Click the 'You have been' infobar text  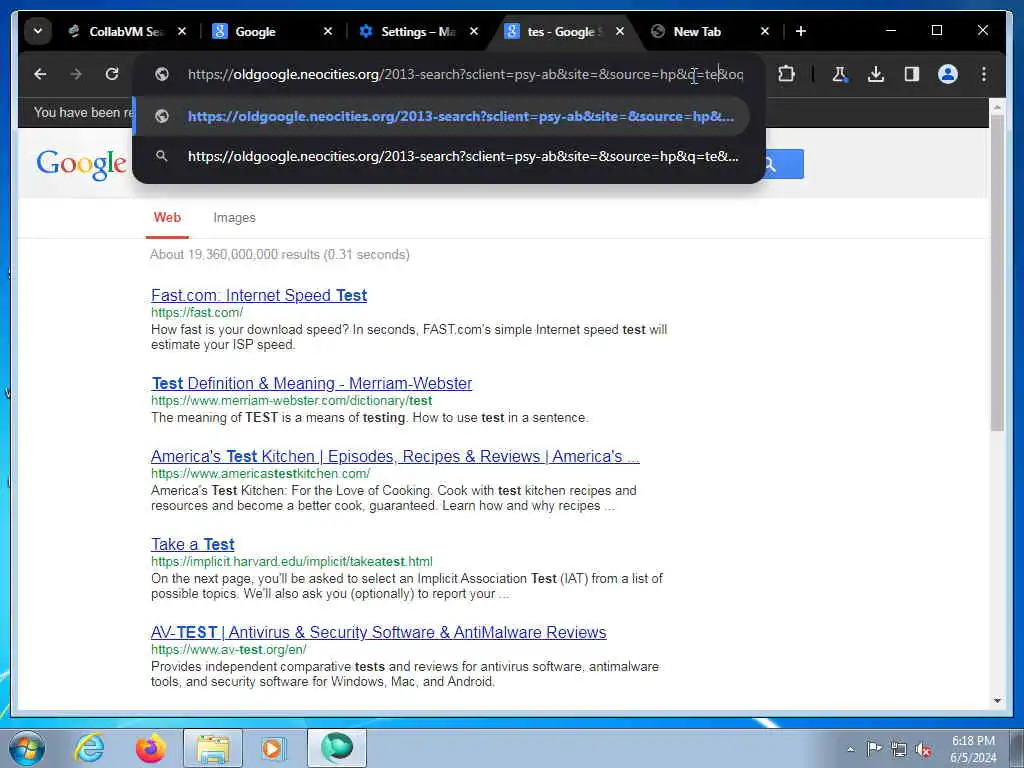(x=83, y=112)
